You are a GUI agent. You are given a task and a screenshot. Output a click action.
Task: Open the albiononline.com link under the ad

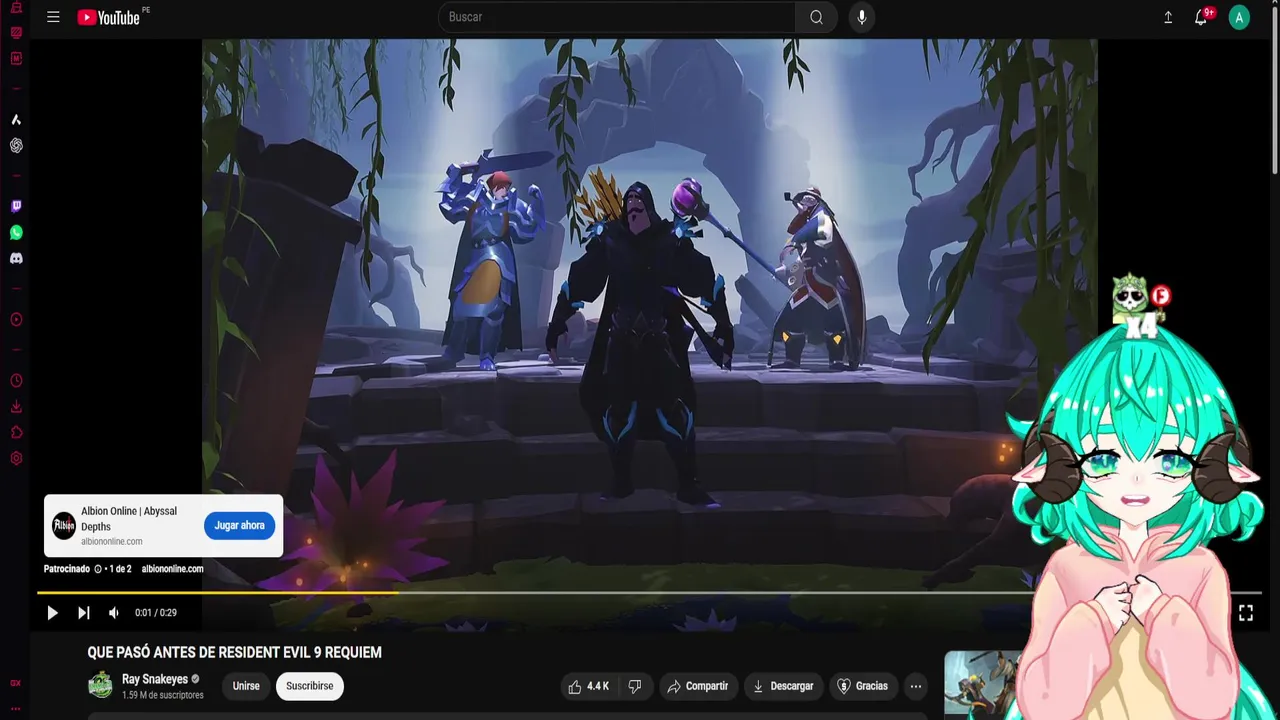[172, 569]
